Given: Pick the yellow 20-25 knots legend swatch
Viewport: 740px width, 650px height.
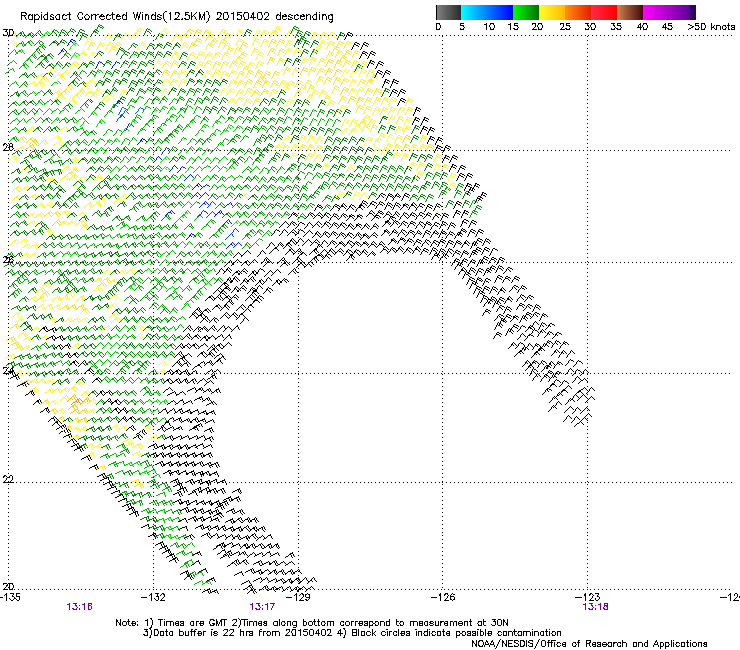Looking at the screenshot, I should coord(552,12).
